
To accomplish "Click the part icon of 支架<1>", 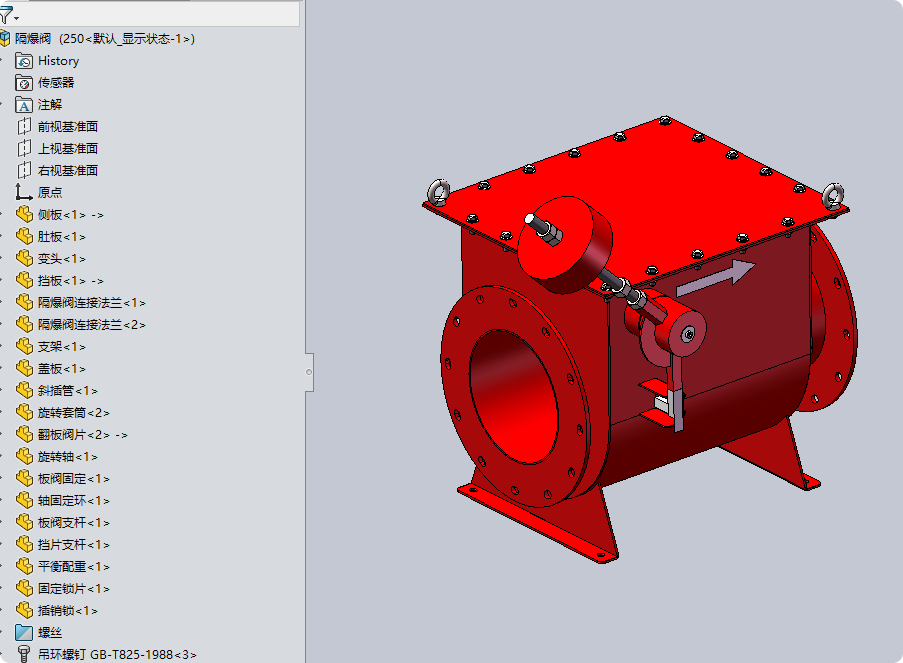I will [24, 346].
